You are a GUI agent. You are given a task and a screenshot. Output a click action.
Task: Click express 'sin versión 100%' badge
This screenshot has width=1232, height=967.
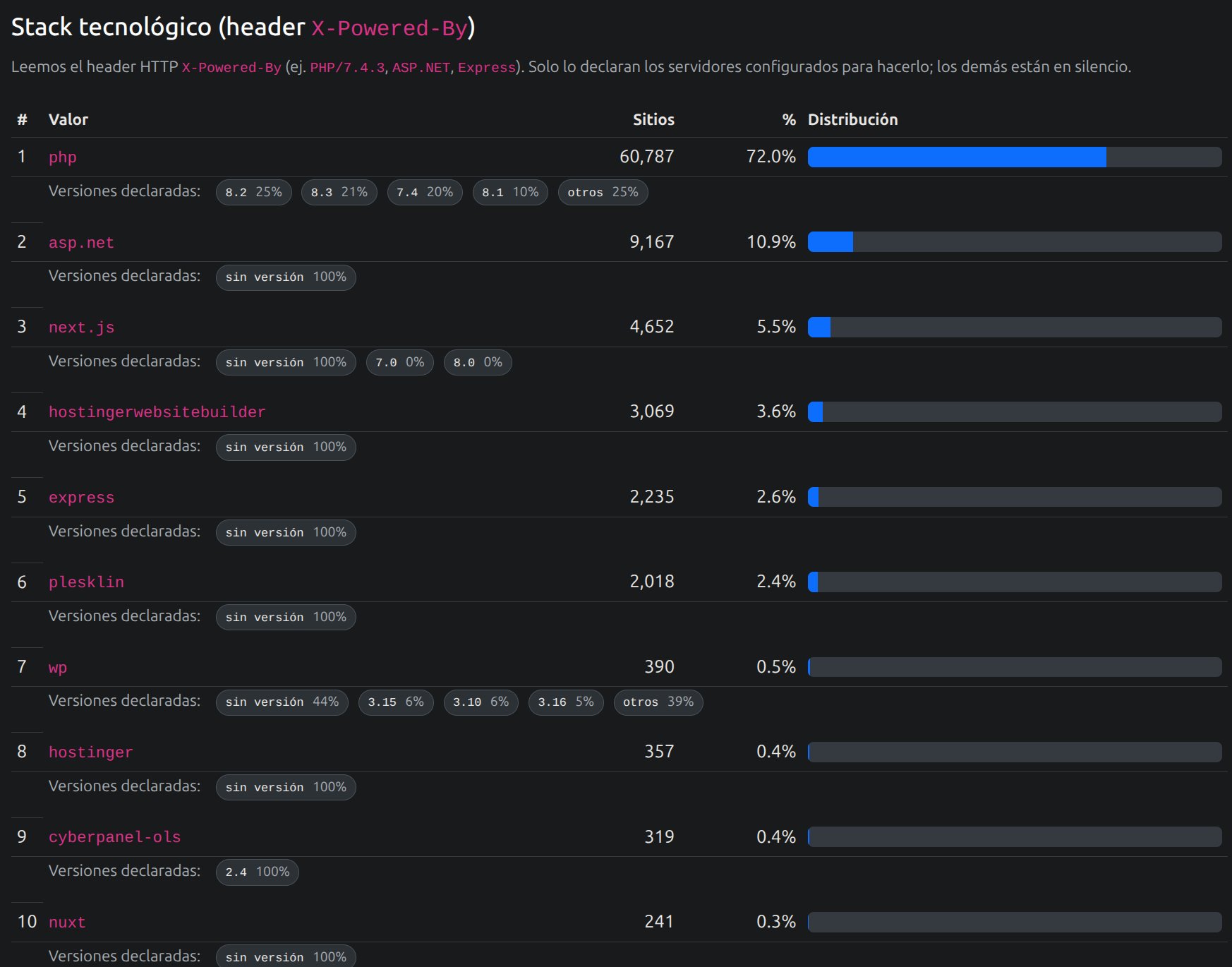(286, 533)
